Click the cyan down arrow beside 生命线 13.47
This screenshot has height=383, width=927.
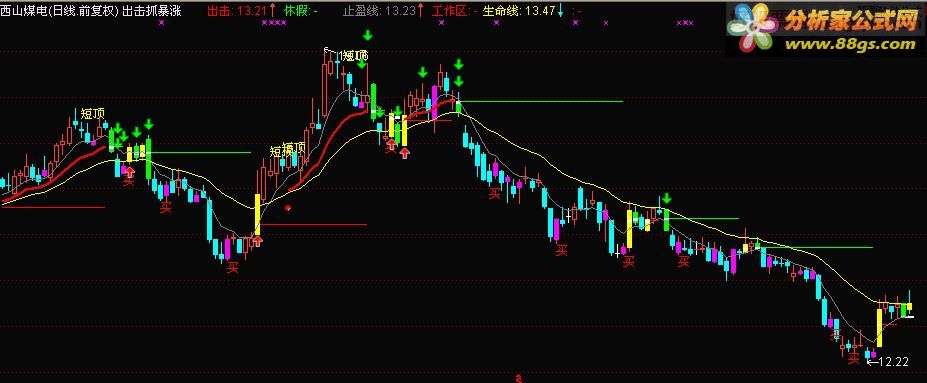point(560,11)
